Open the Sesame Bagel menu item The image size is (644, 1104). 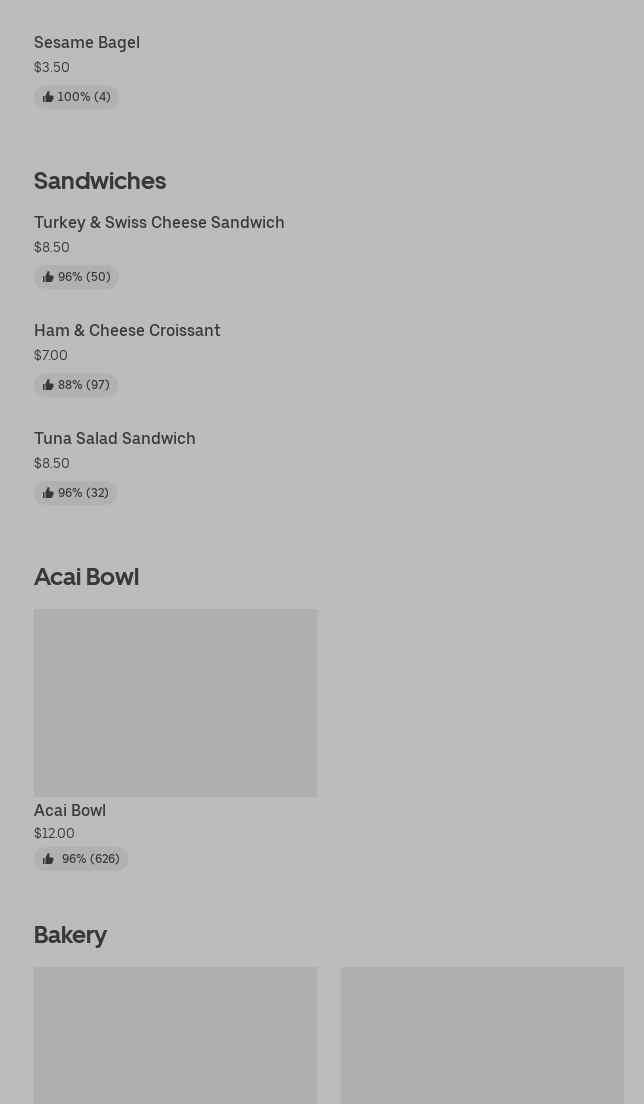tap(87, 43)
